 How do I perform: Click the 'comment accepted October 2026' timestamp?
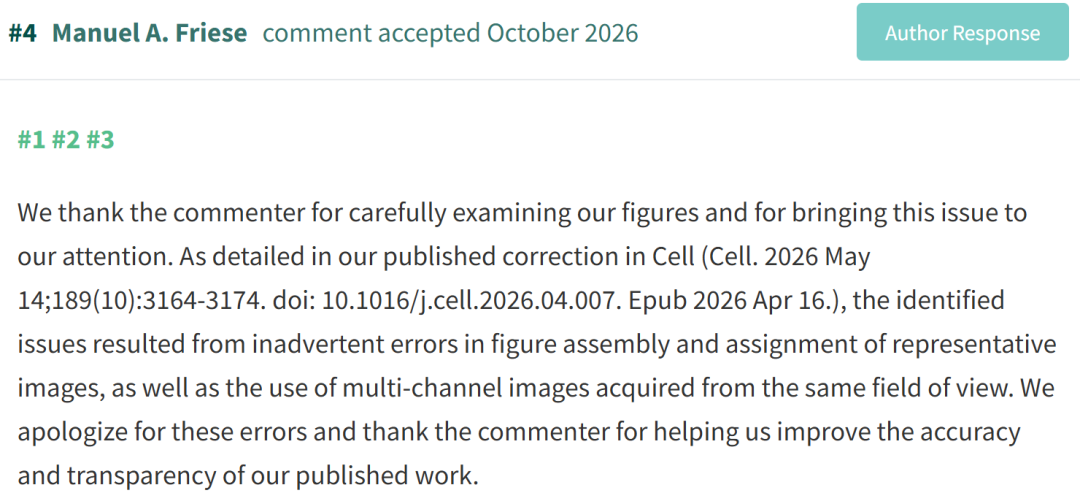(450, 33)
